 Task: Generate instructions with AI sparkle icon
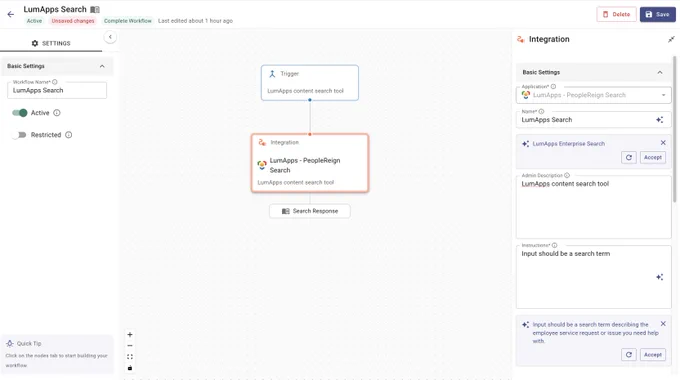point(660,277)
